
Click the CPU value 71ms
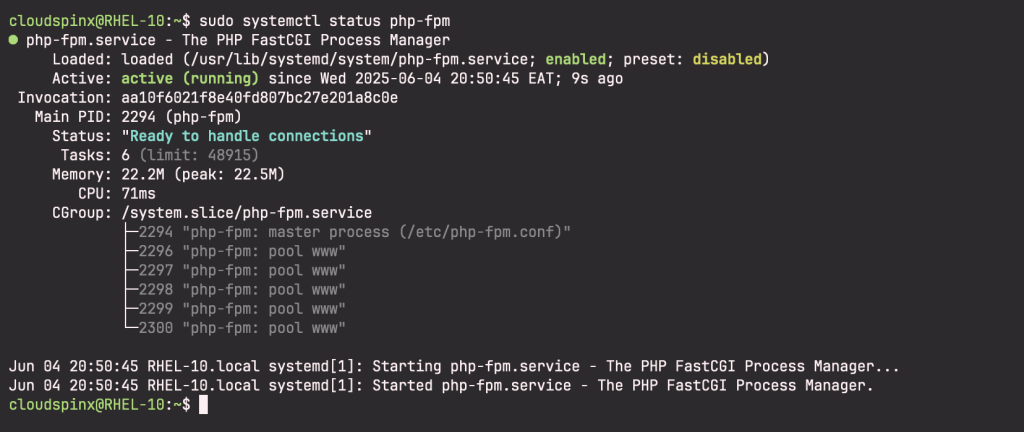138,194
